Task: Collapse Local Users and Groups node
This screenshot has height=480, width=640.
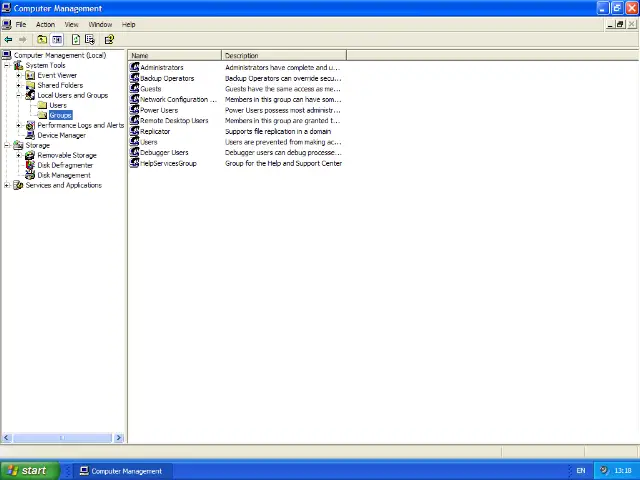Action: (x=18, y=95)
